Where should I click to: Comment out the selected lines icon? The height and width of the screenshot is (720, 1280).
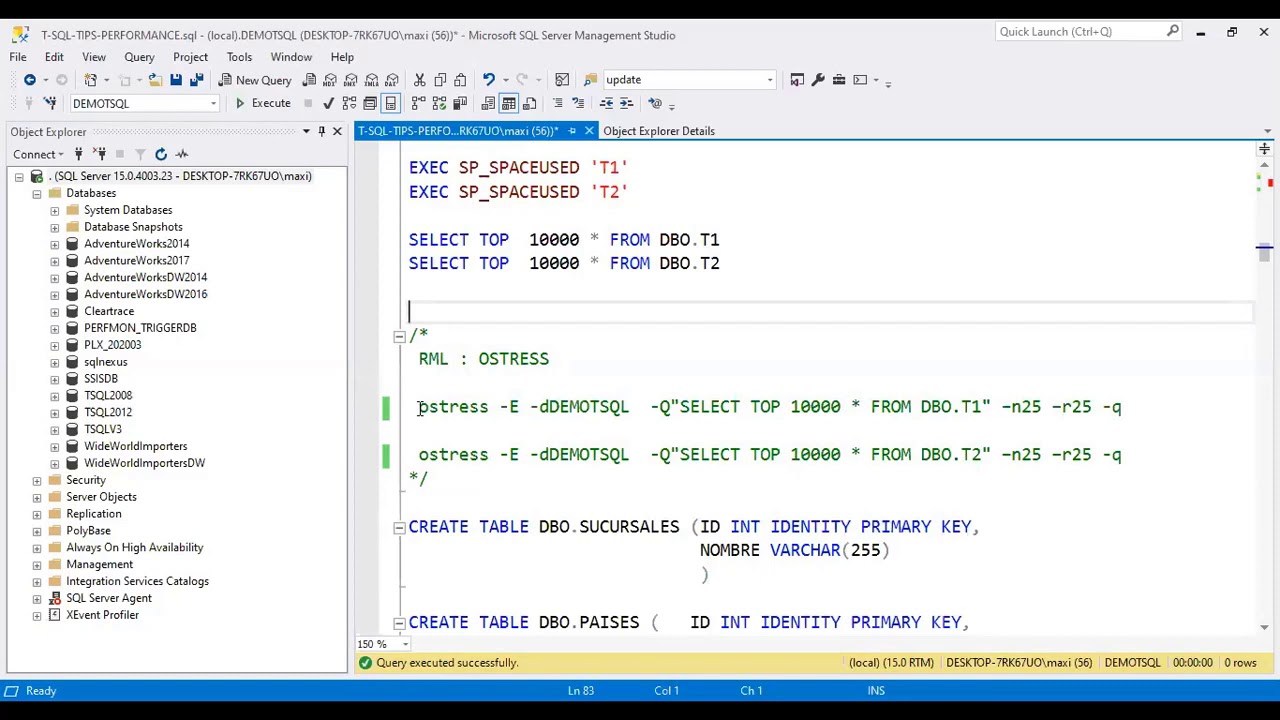(x=558, y=103)
